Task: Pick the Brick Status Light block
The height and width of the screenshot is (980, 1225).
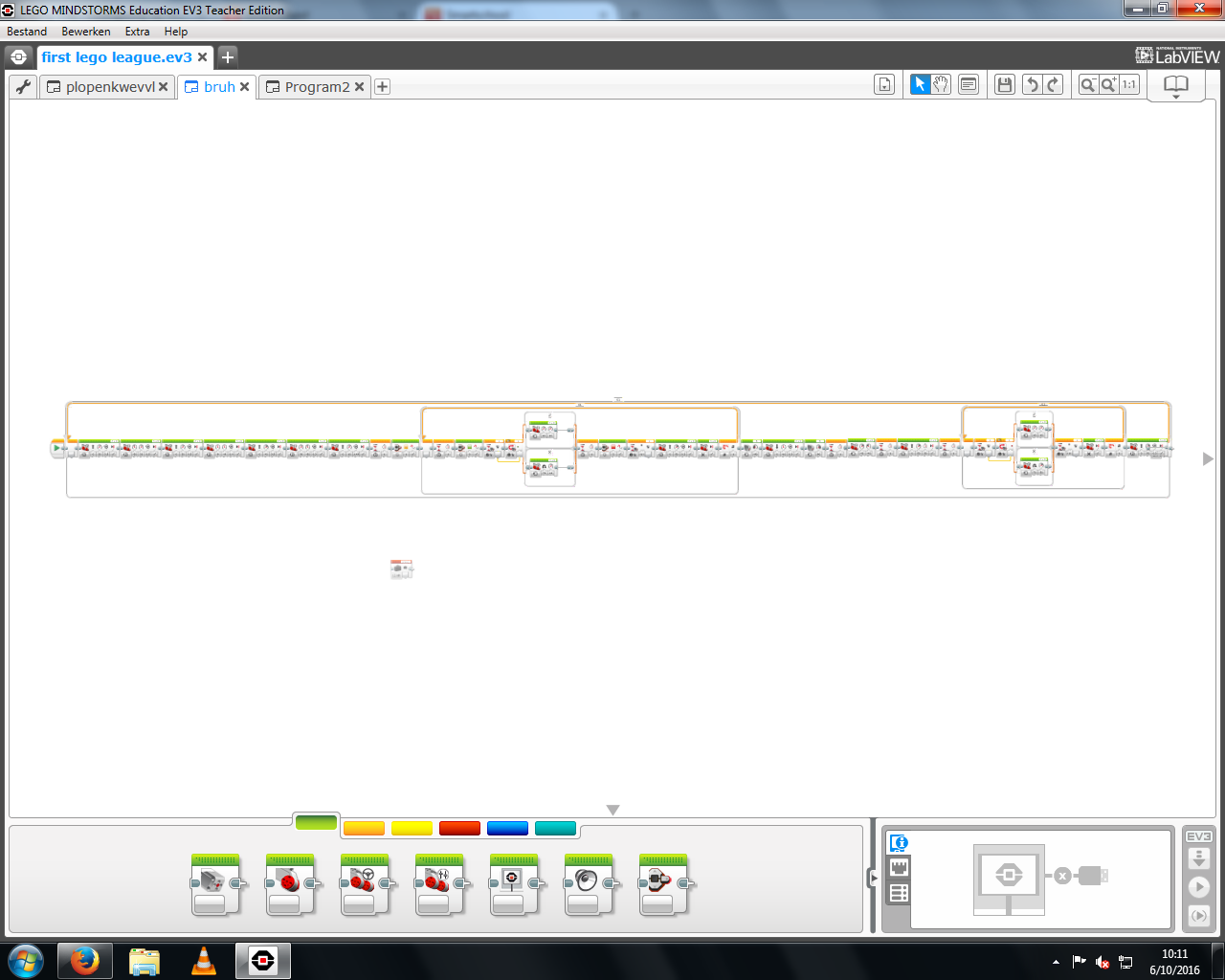Action: 662,884
